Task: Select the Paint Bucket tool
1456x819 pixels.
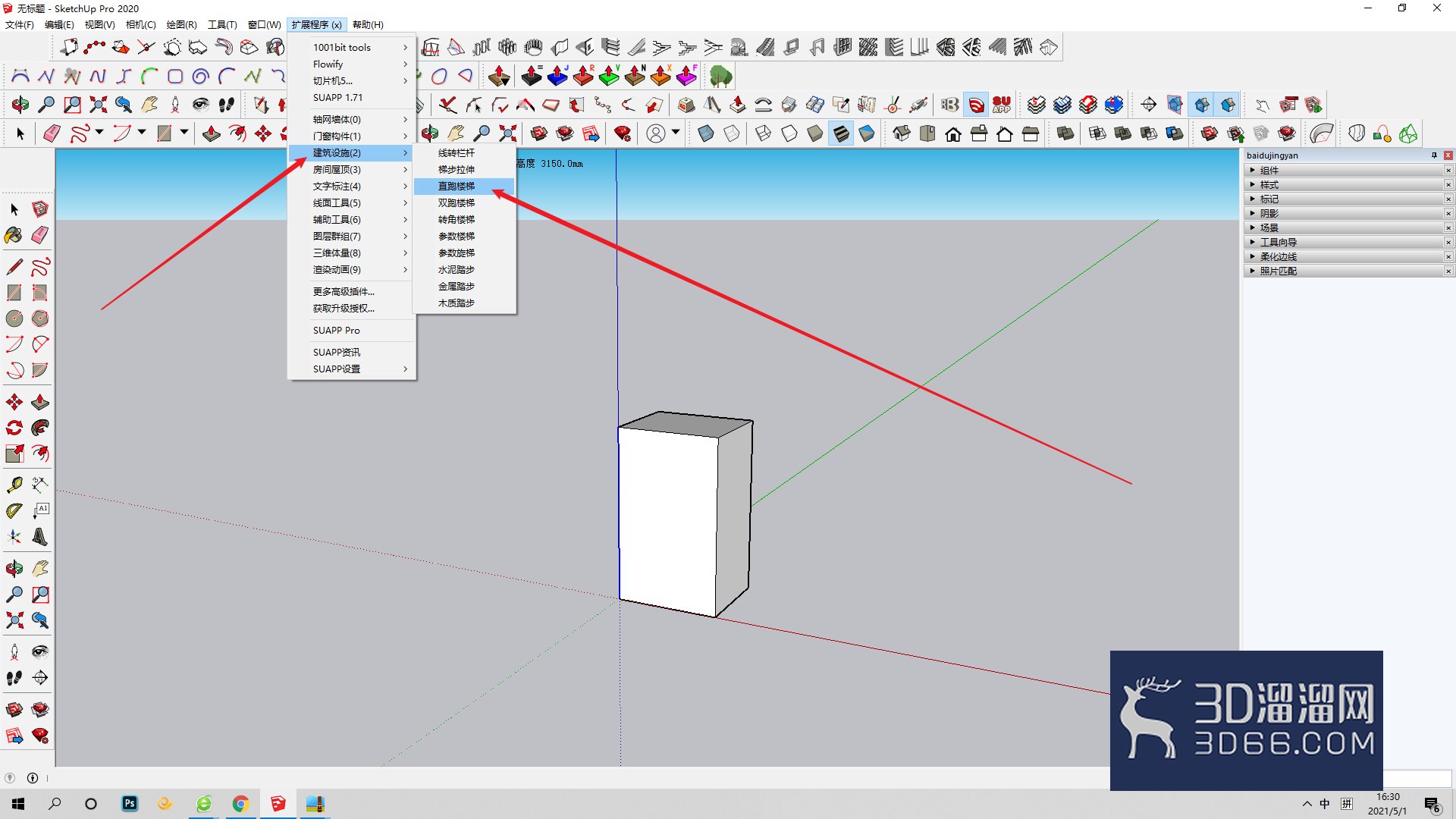Action: (x=14, y=235)
